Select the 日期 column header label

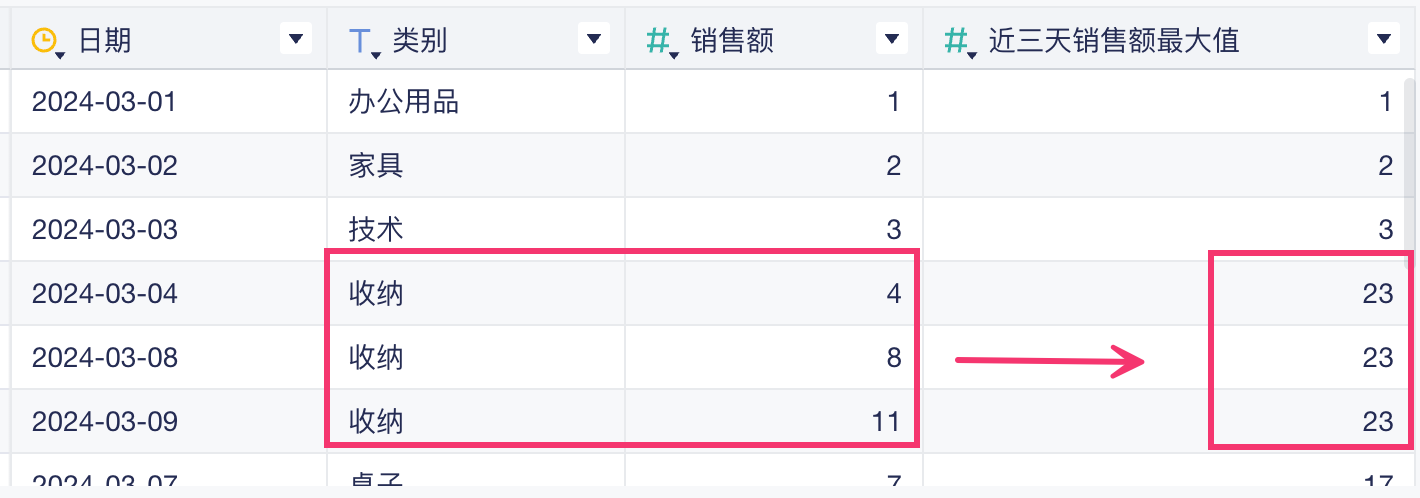pos(105,40)
